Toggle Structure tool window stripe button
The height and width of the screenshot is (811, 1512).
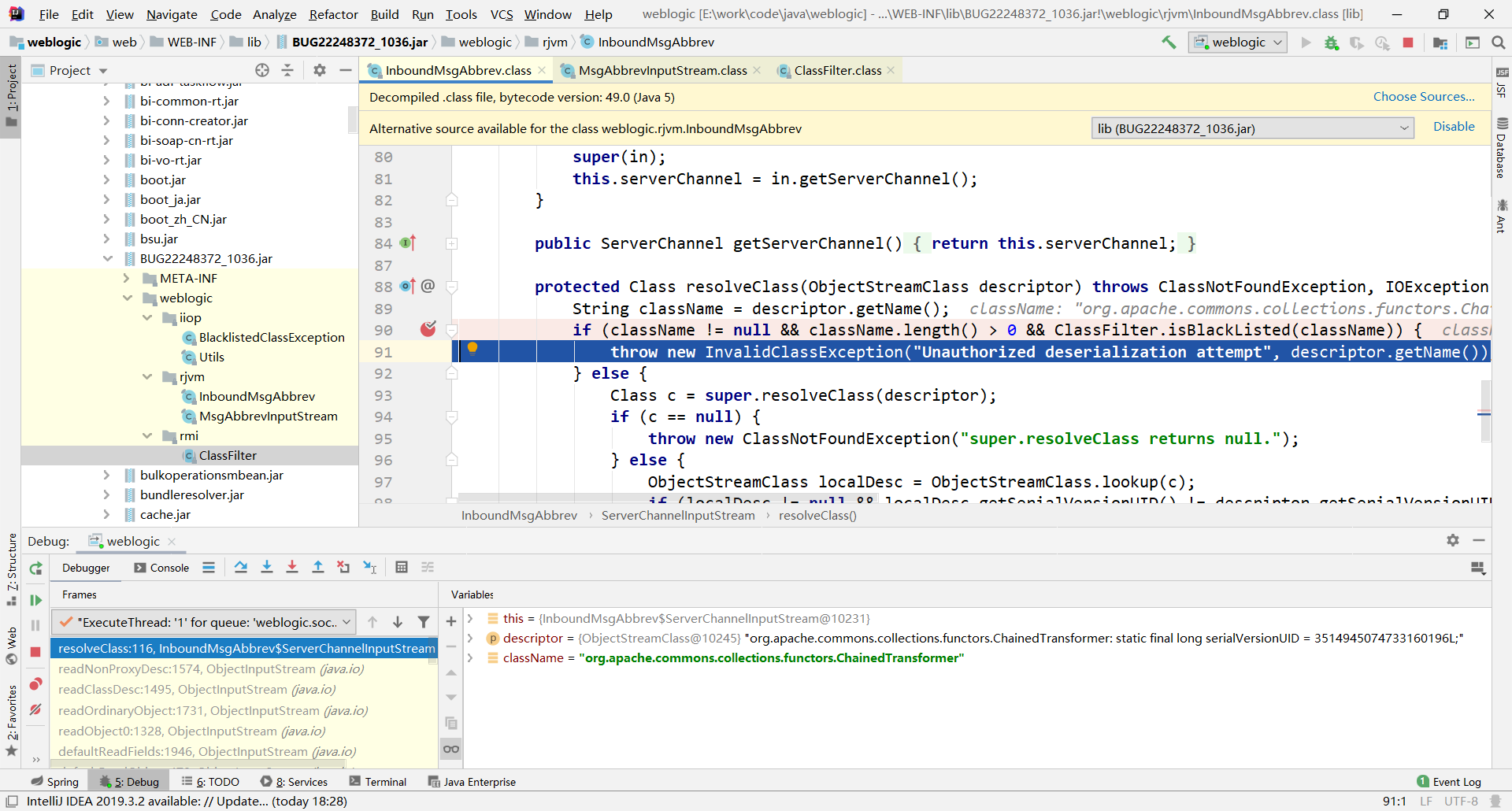pyautogui.click(x=11, y=568)
